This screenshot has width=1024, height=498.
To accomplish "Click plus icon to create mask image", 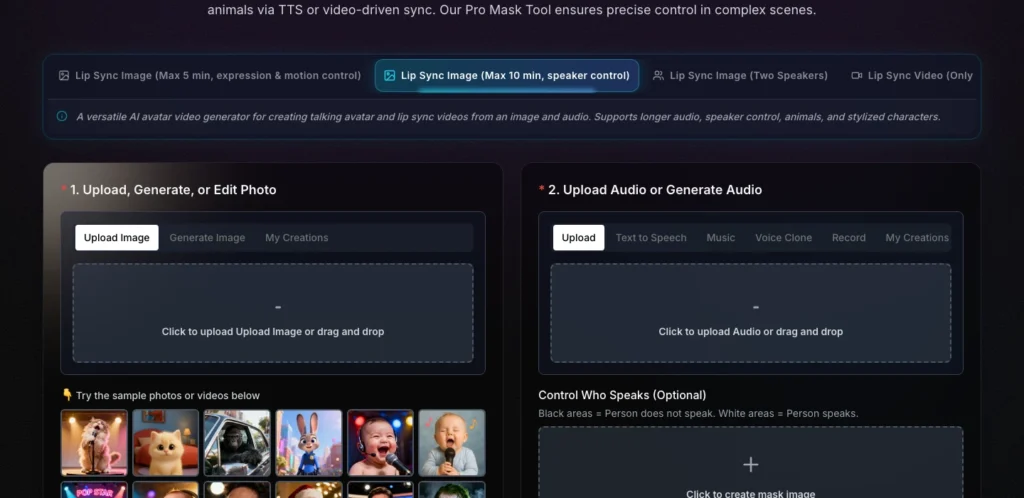I will [x=751, y=465].
